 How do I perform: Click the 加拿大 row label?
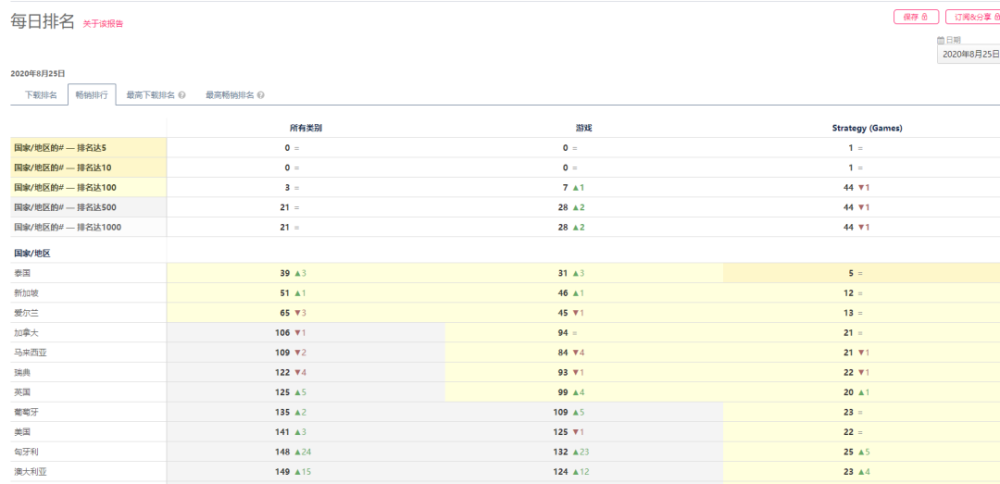click(x=25, y=333)
